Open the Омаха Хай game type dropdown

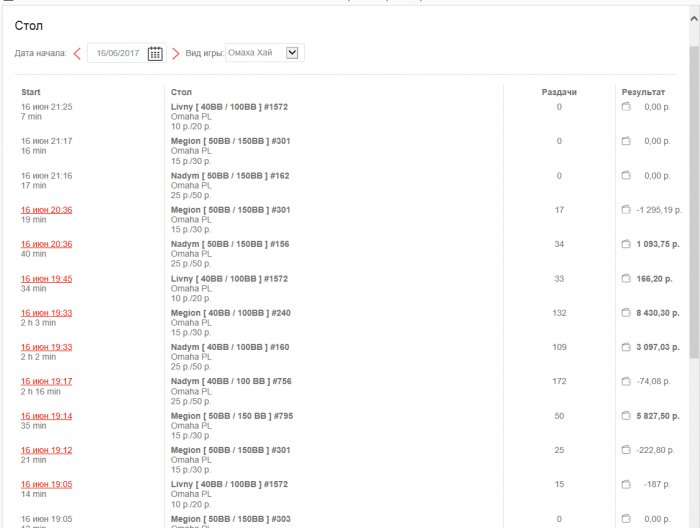[x=265, y=53]
